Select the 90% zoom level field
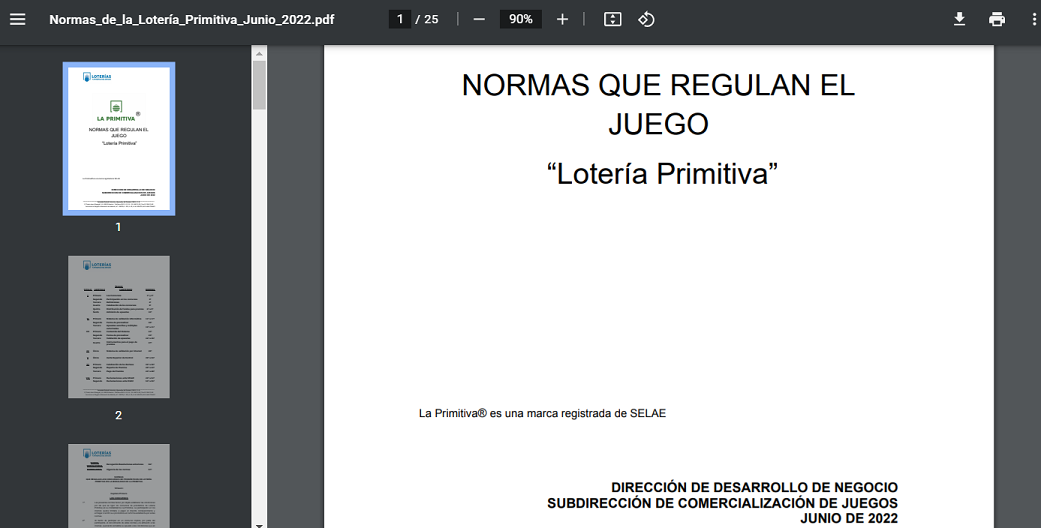Screen dimensions: 1041x528 (x=520, y=19)
